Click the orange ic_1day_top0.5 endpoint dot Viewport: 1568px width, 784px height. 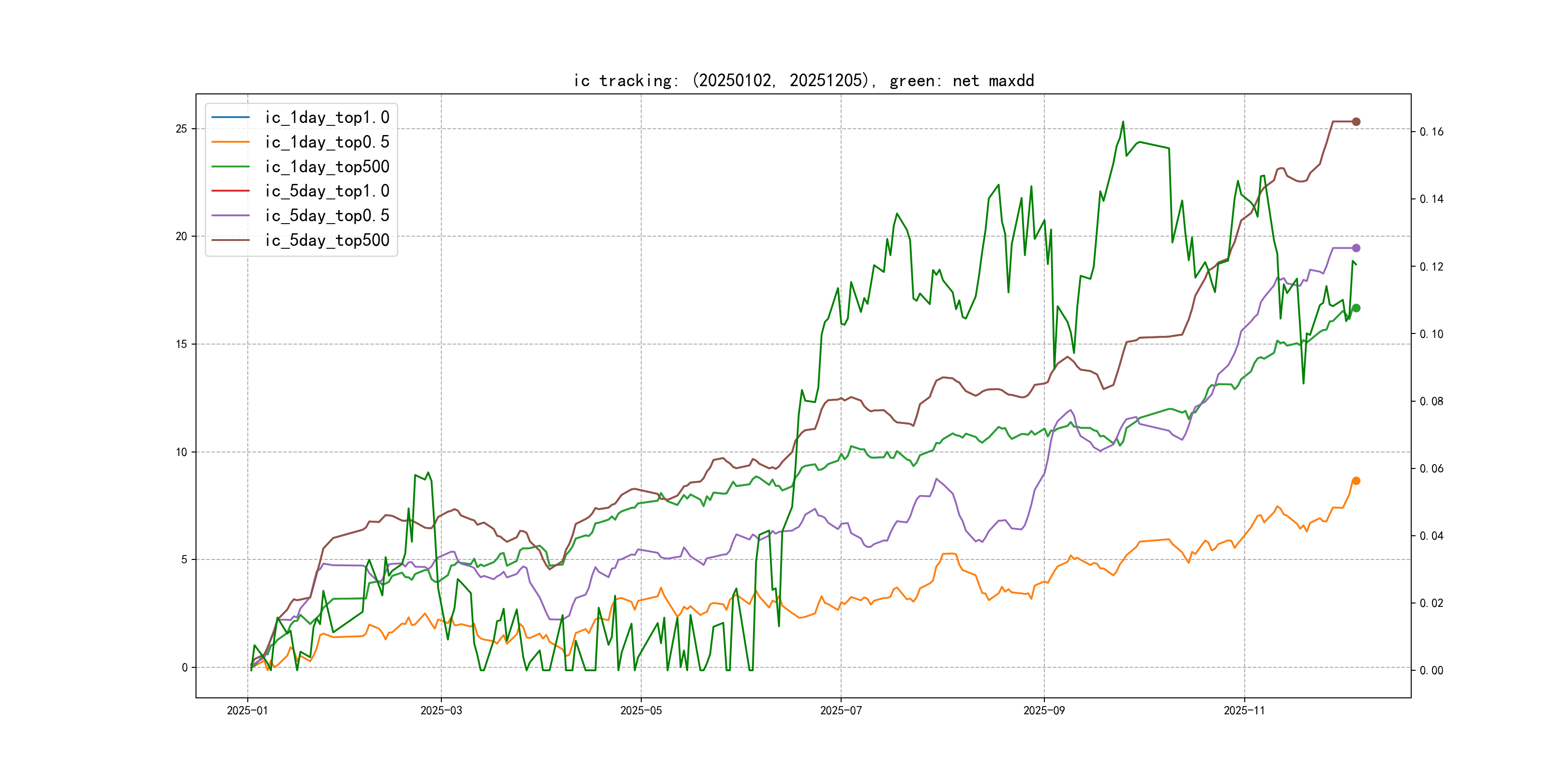click(x=1356, y=481)
